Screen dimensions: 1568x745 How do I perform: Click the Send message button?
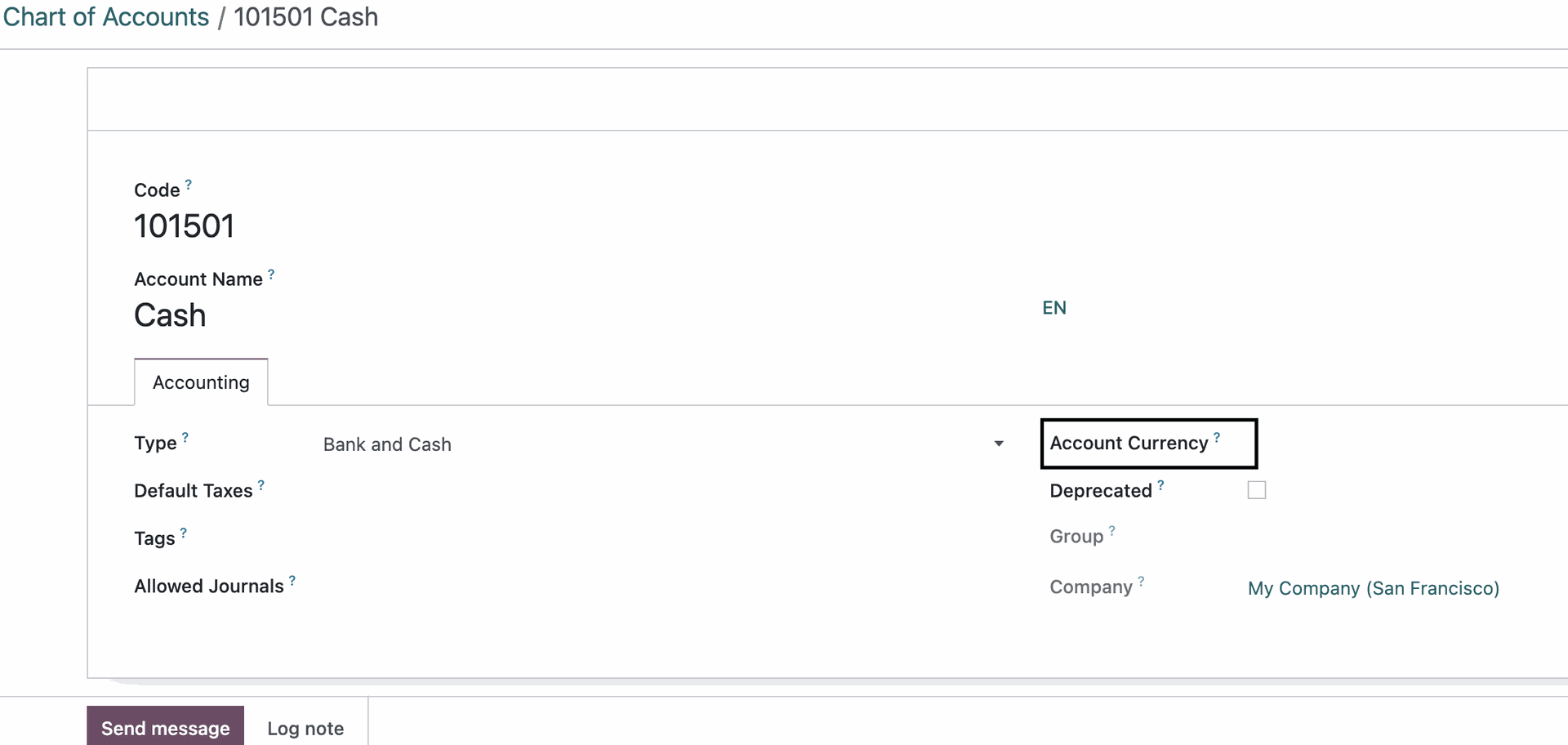166,728
